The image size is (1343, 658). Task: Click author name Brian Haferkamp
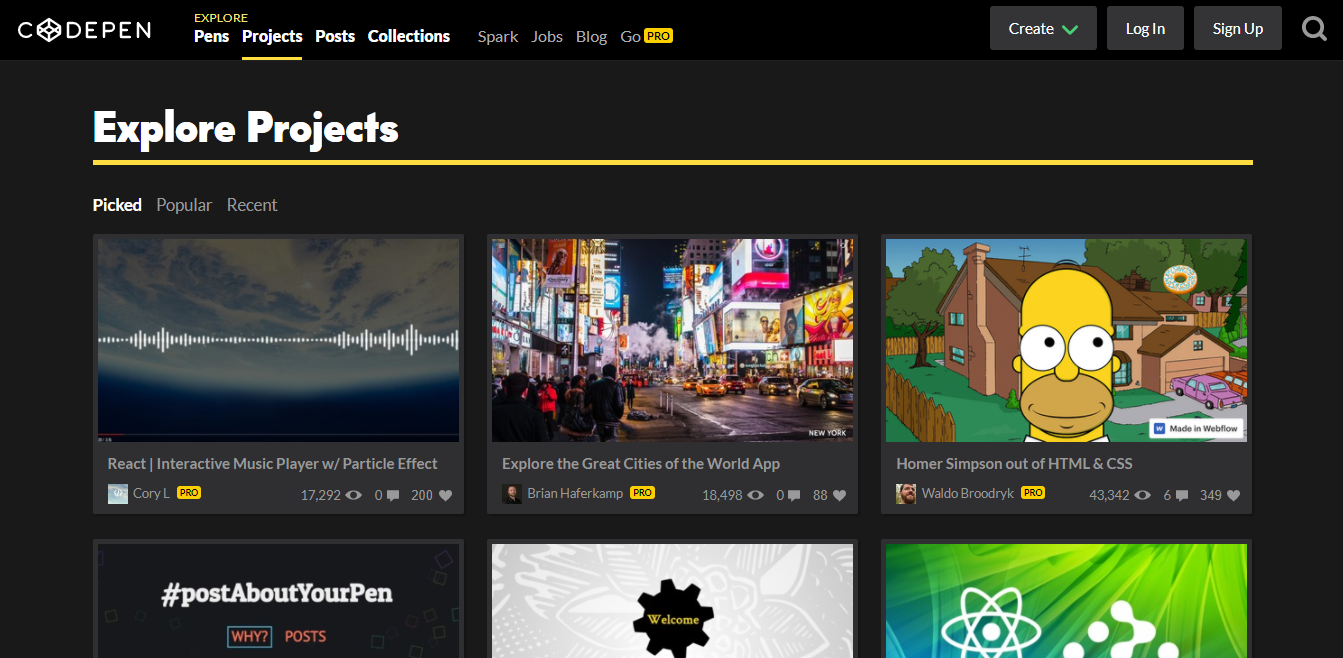pos(575,493)
